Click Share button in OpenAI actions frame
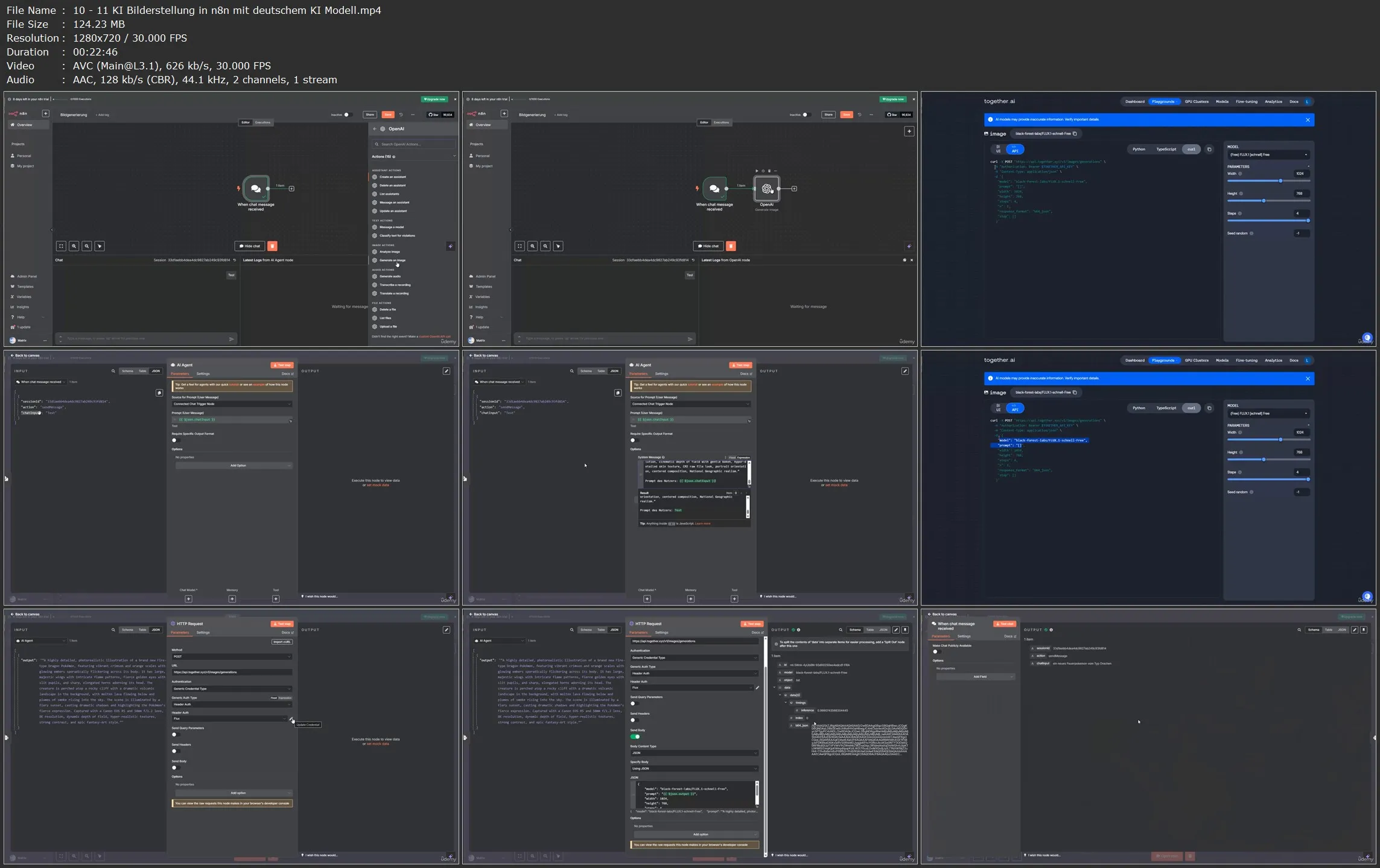 (x=369, y=115)
